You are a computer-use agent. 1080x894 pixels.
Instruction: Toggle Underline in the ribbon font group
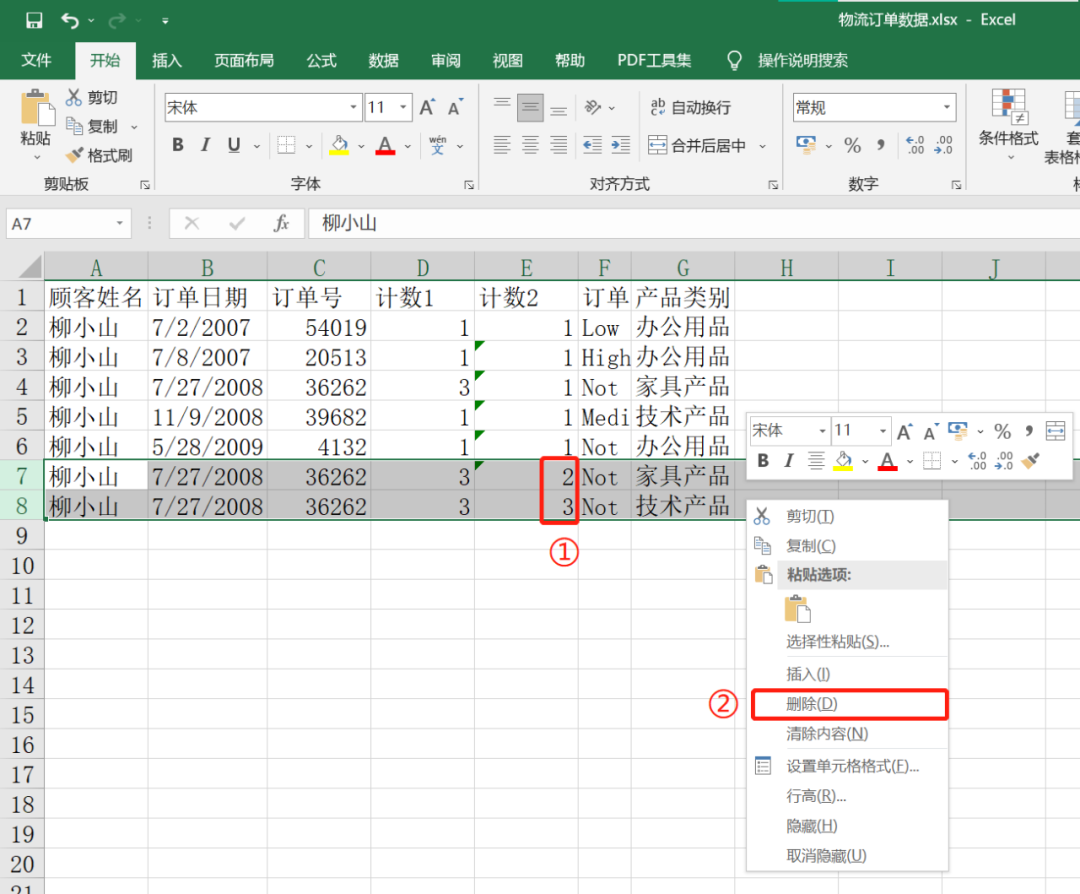[x=234, y=145]
